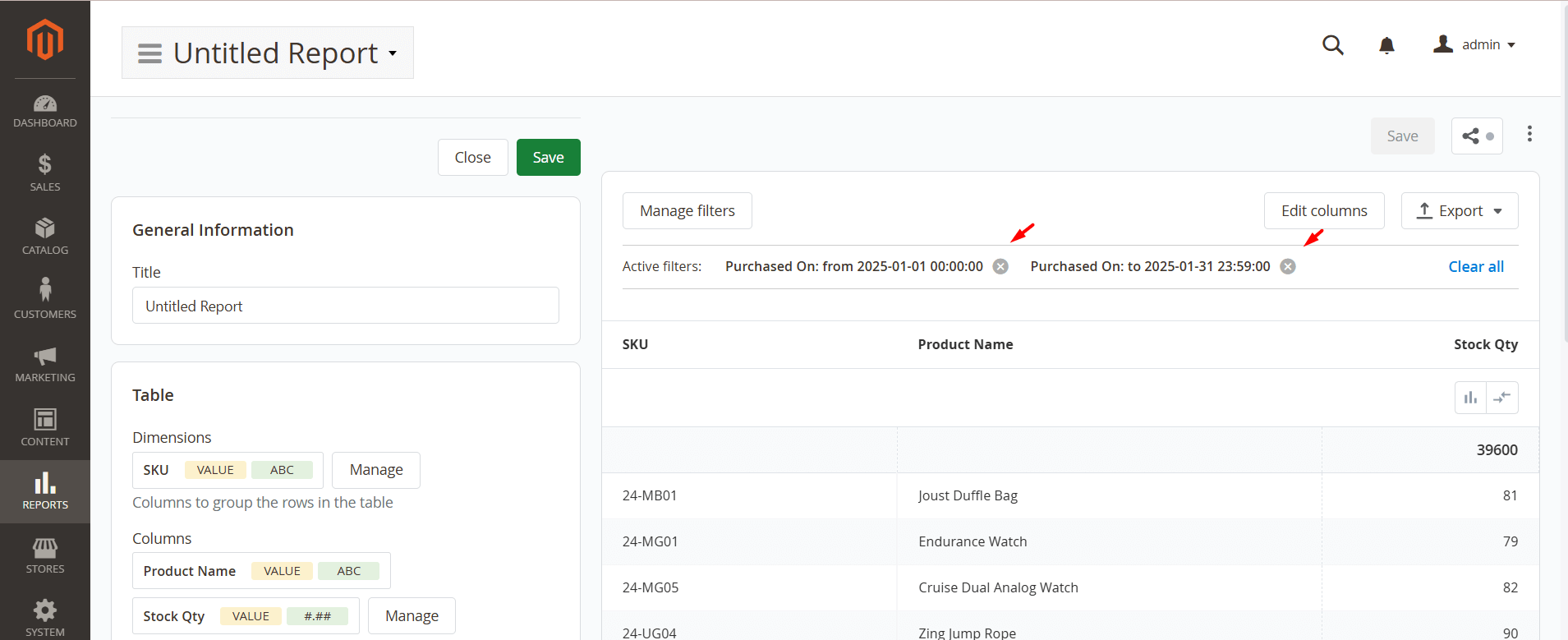The height and width of the screenshot is (640, 1568).
Task: Open the Sales menu in sidebar
Action: coord(45,173)
